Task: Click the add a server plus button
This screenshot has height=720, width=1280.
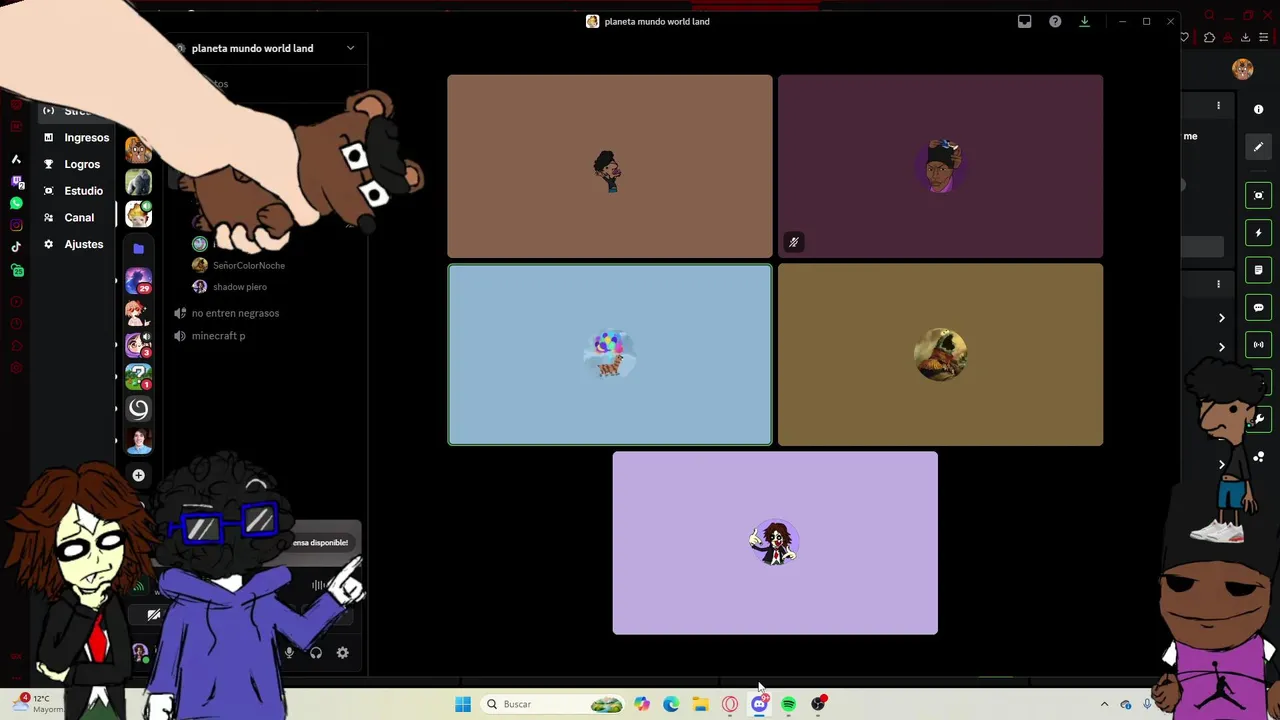Action: pyautogui.click(x=138, y=475)
